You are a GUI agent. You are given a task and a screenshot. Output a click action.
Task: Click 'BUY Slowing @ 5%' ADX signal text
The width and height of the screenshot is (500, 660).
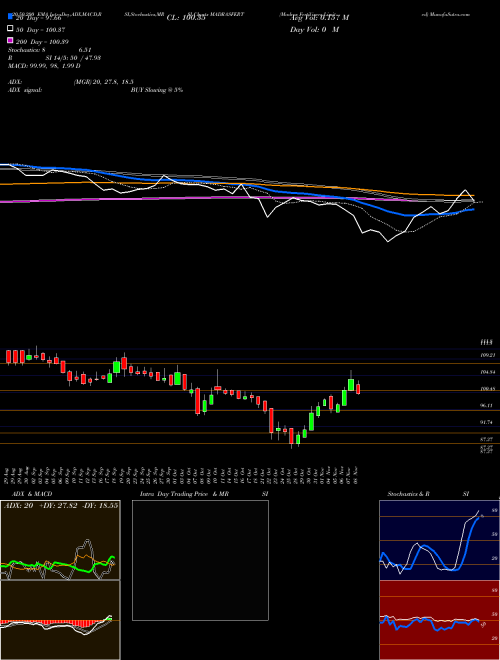click(x=157, y=90)
